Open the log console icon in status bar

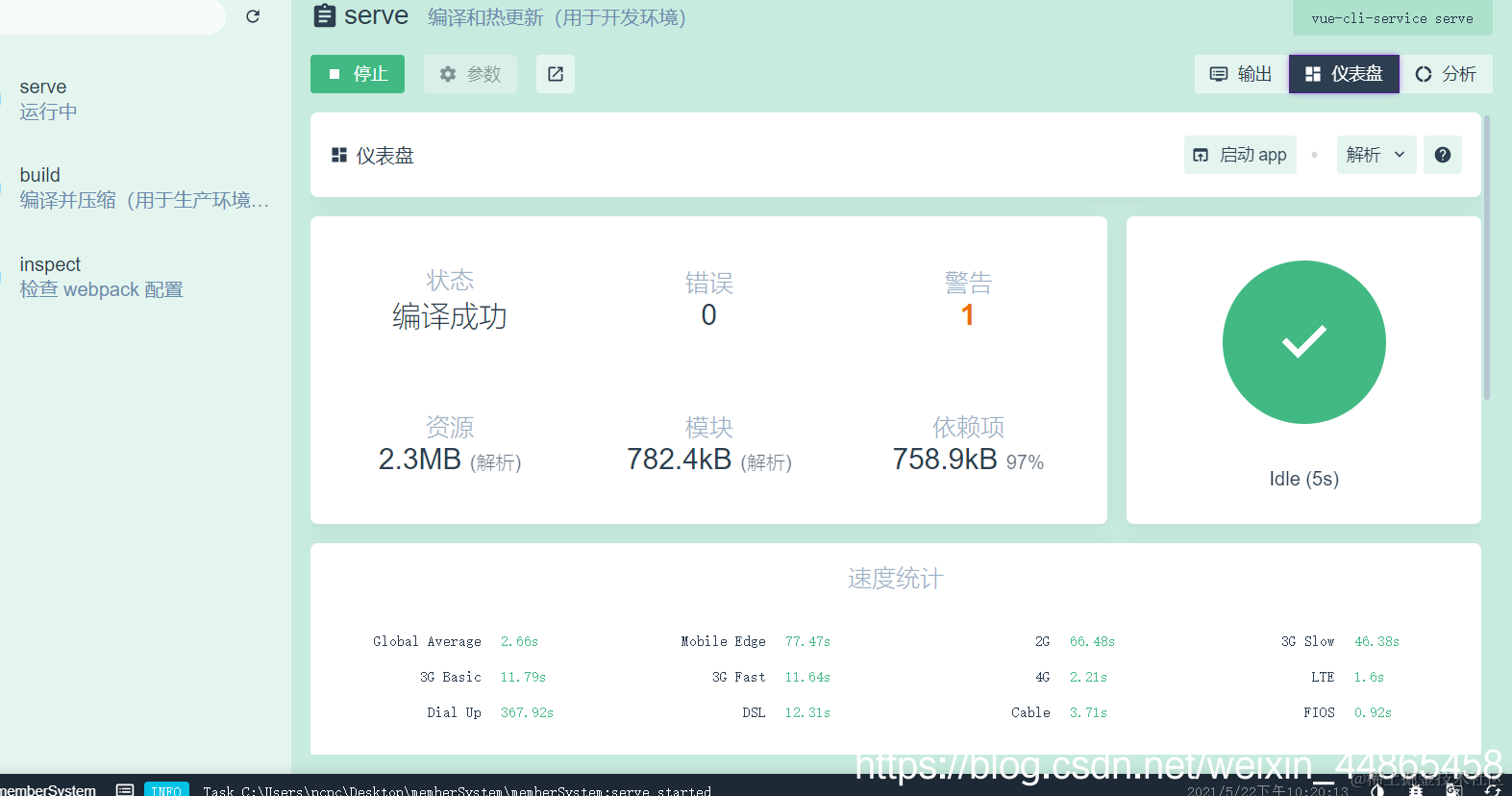coord(125,789)
